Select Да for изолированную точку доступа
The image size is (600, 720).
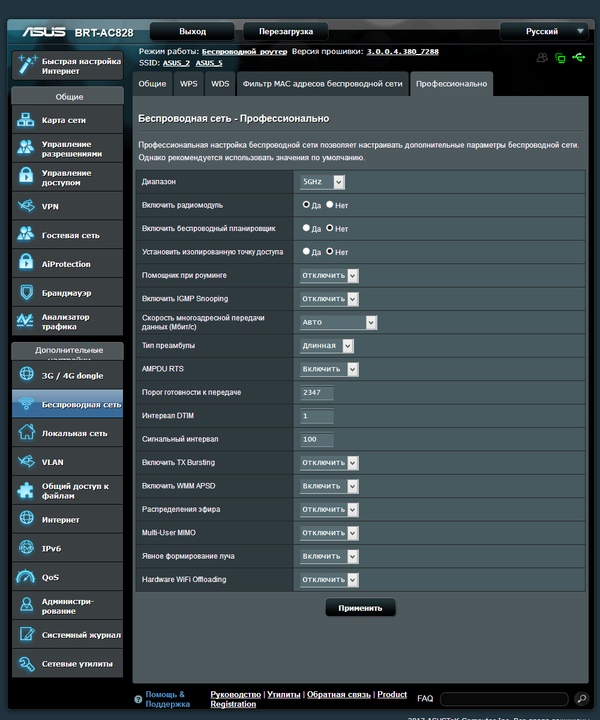pos(306,252)
